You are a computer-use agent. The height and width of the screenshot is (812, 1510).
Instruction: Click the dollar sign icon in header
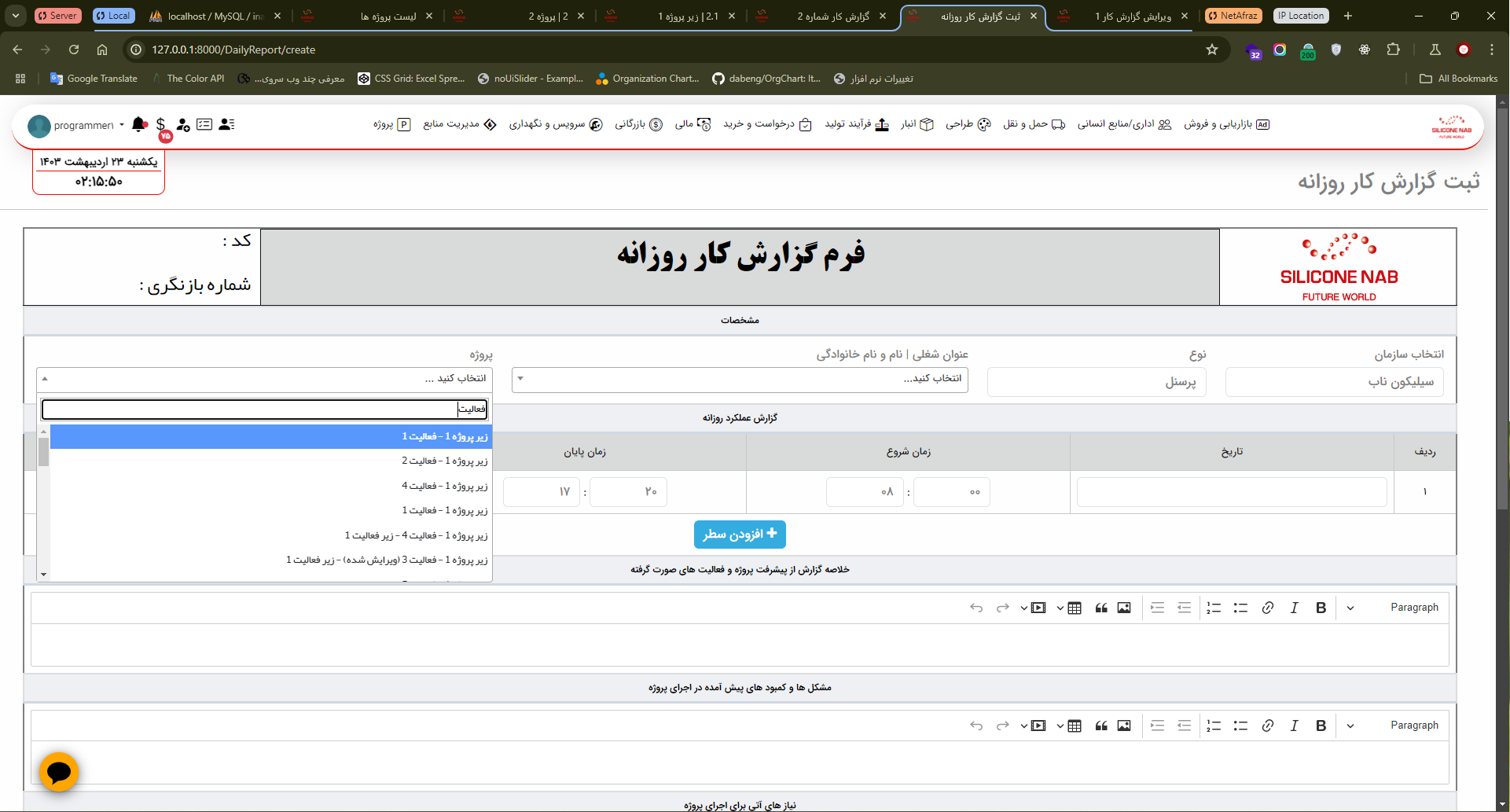pos(160,124)
